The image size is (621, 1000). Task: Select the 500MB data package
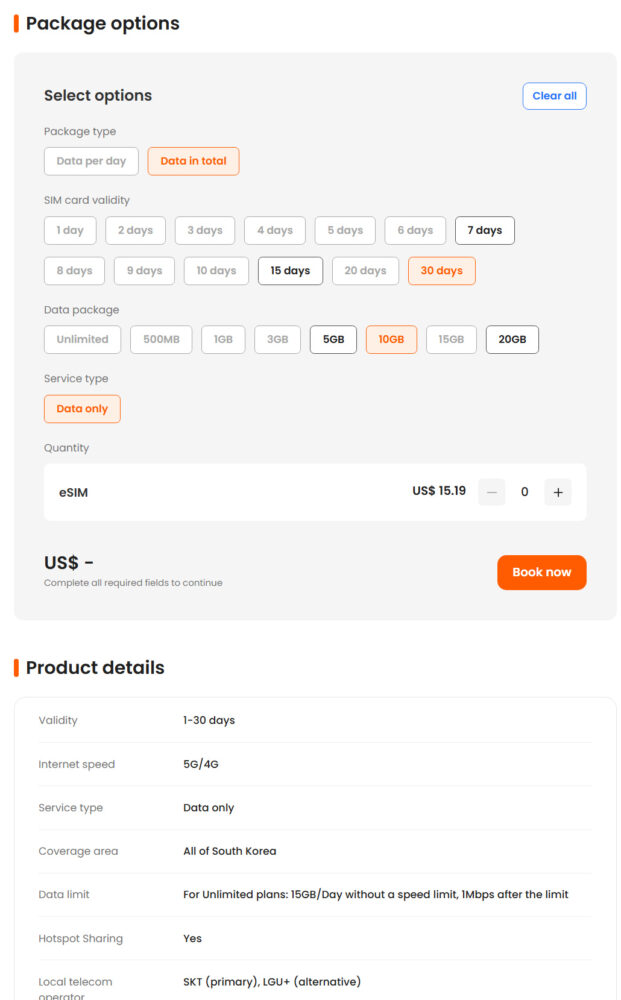point(161,340)
